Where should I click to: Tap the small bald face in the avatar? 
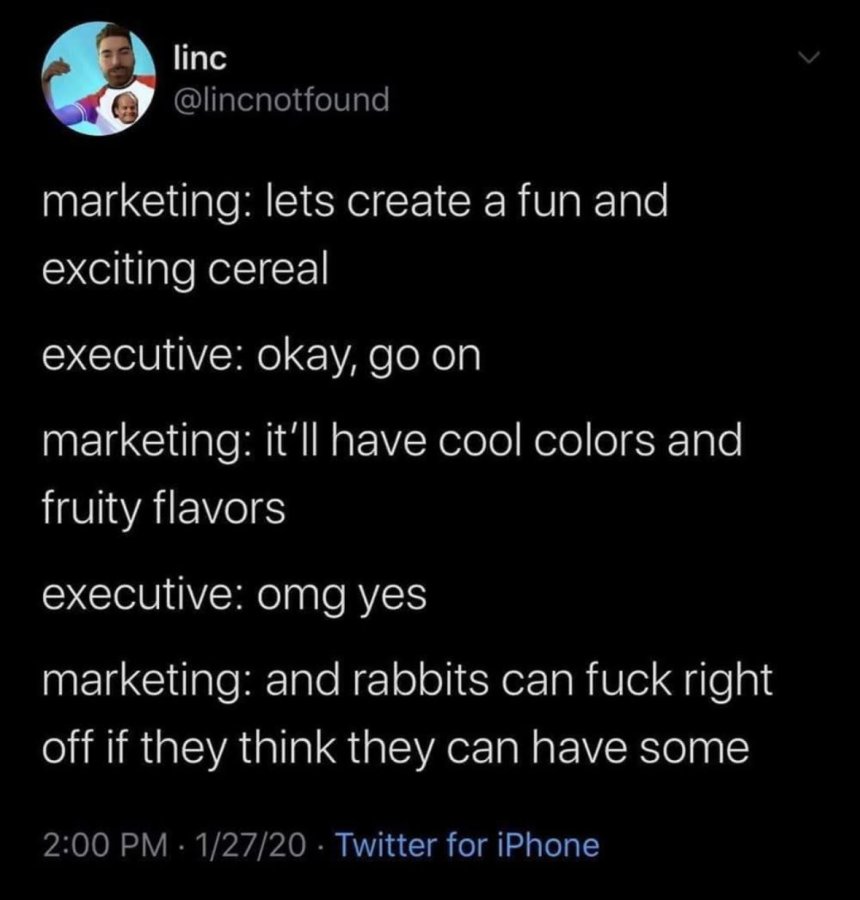pos(124,109)
